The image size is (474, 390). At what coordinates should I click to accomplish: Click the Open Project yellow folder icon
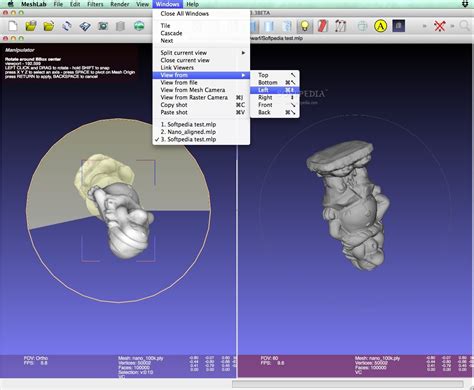(x=31, y=26)
